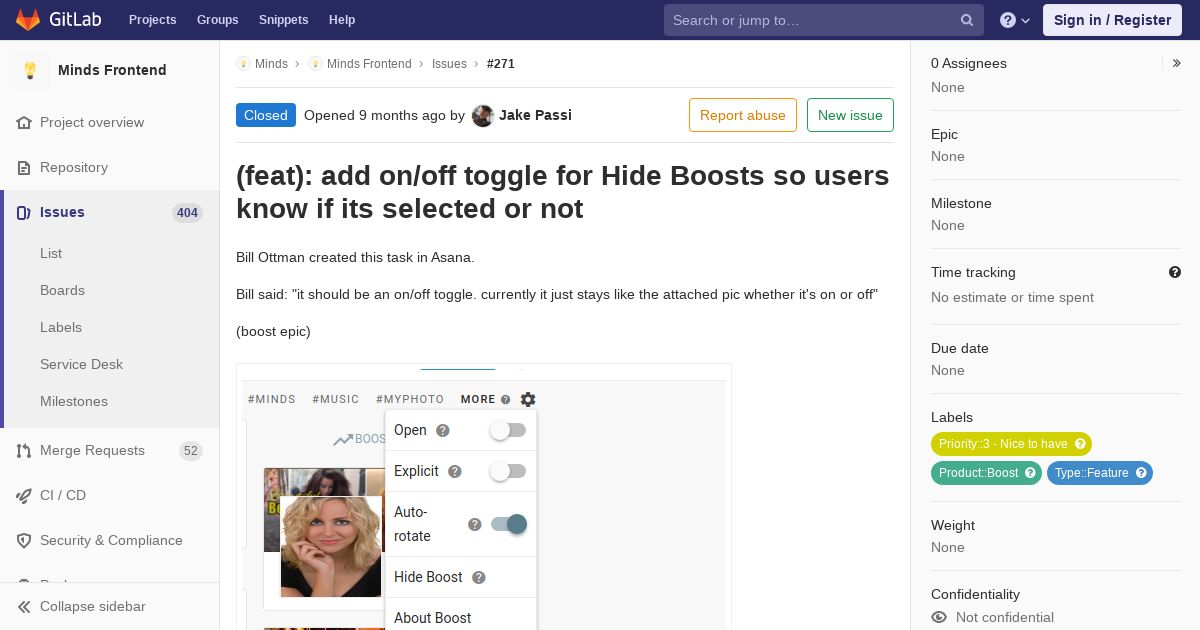
Task: Click the Repository file icon
Action: pyautogui.click(x=24, y=167)
